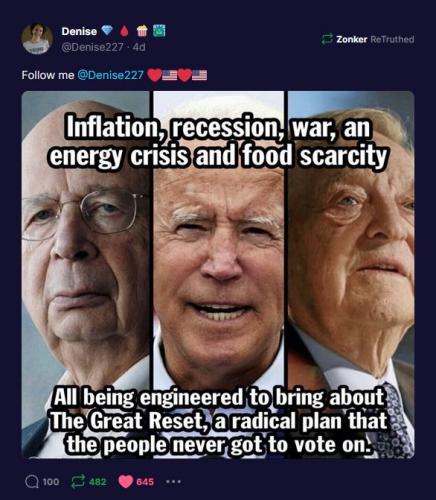
Task: View the 482 ReTruths count
Action: click(x=98, y=482)
